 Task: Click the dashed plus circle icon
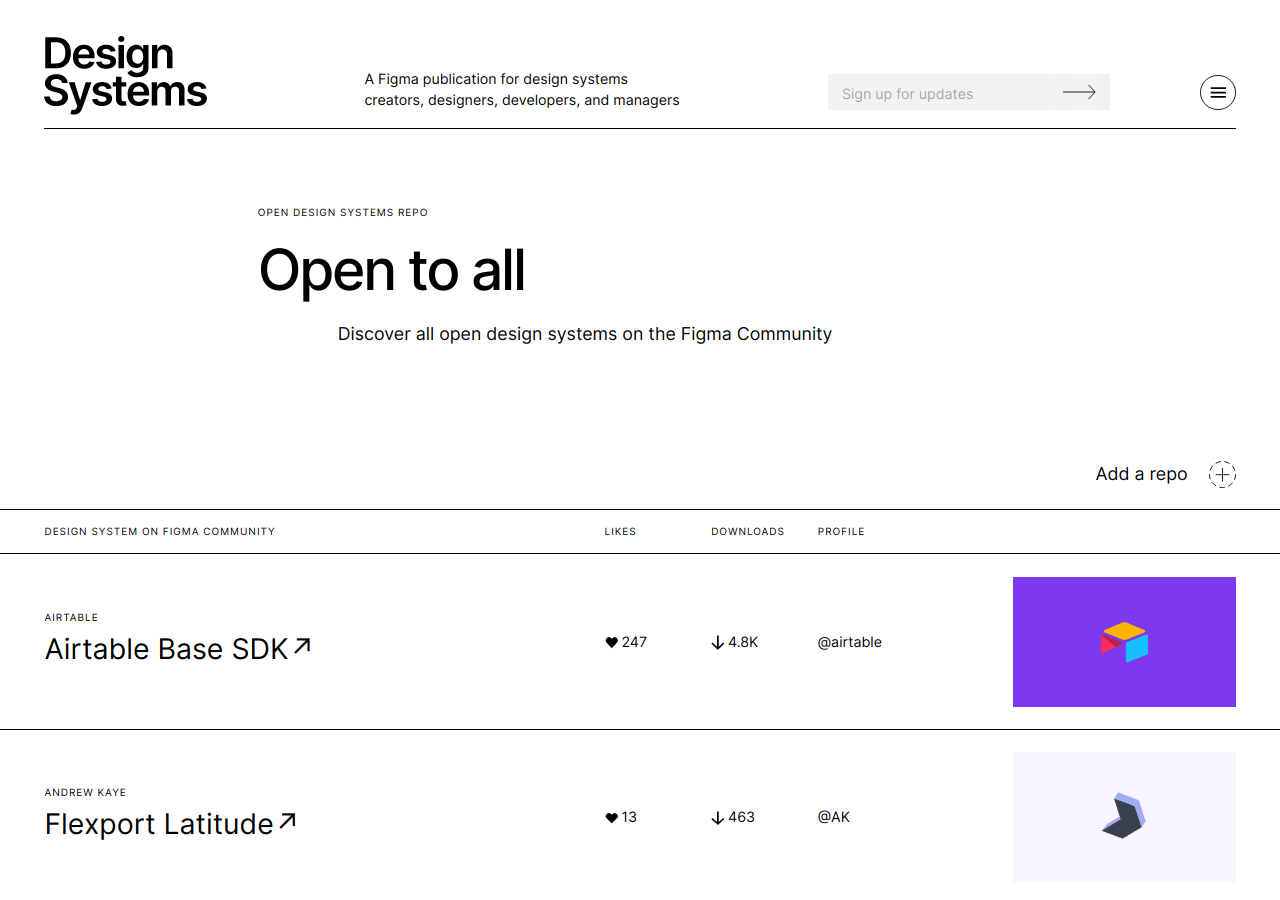tap(1222, 474)
